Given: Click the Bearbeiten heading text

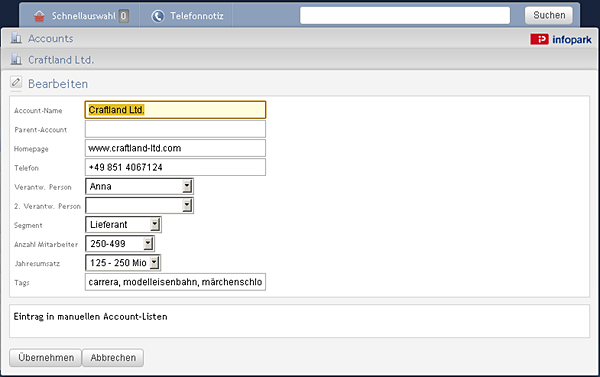Looking at the screenshot, I should [58, 84].
